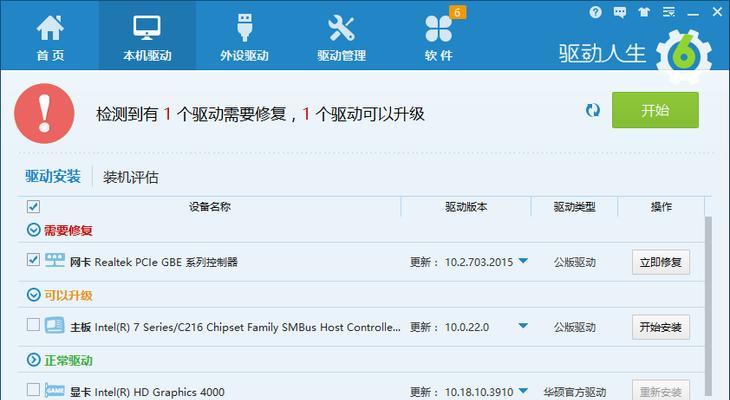The height and width of the screenshot is (400, 730).
Task: Toggle the select-all checkbox in header
Action: pyautogui.click(x=33, y=206)
